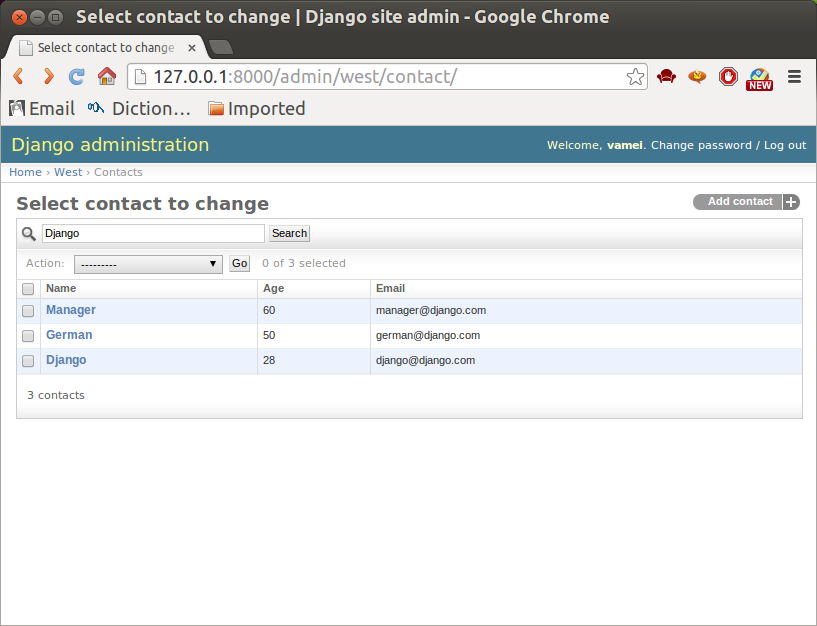This screenshot has width=817, height=626.
Task: Open the Chrome hamburger menu
Action: point(794,77)
